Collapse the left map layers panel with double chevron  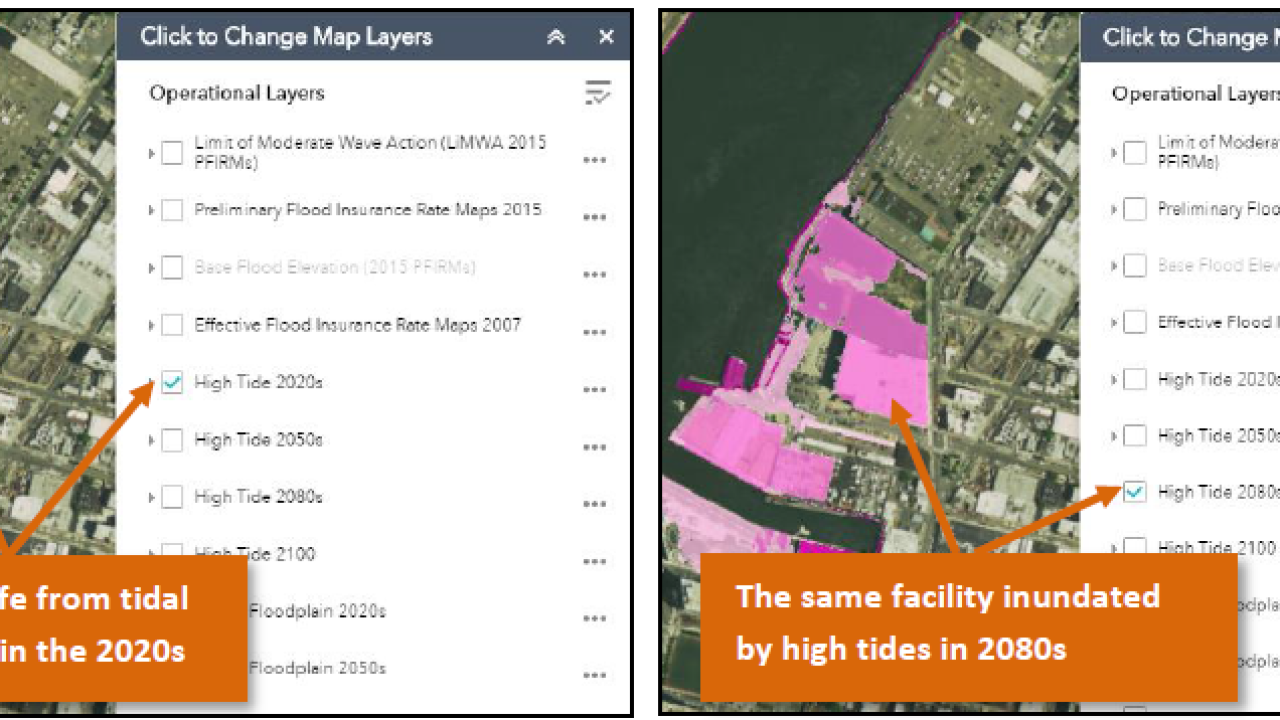(556, 37)
